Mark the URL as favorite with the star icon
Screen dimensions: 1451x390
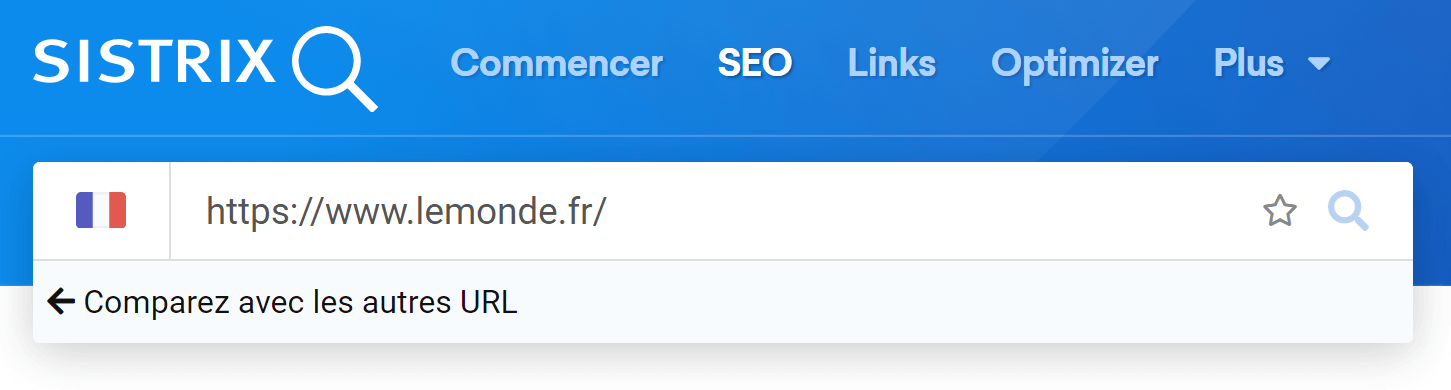click(x=1280, y=211)
